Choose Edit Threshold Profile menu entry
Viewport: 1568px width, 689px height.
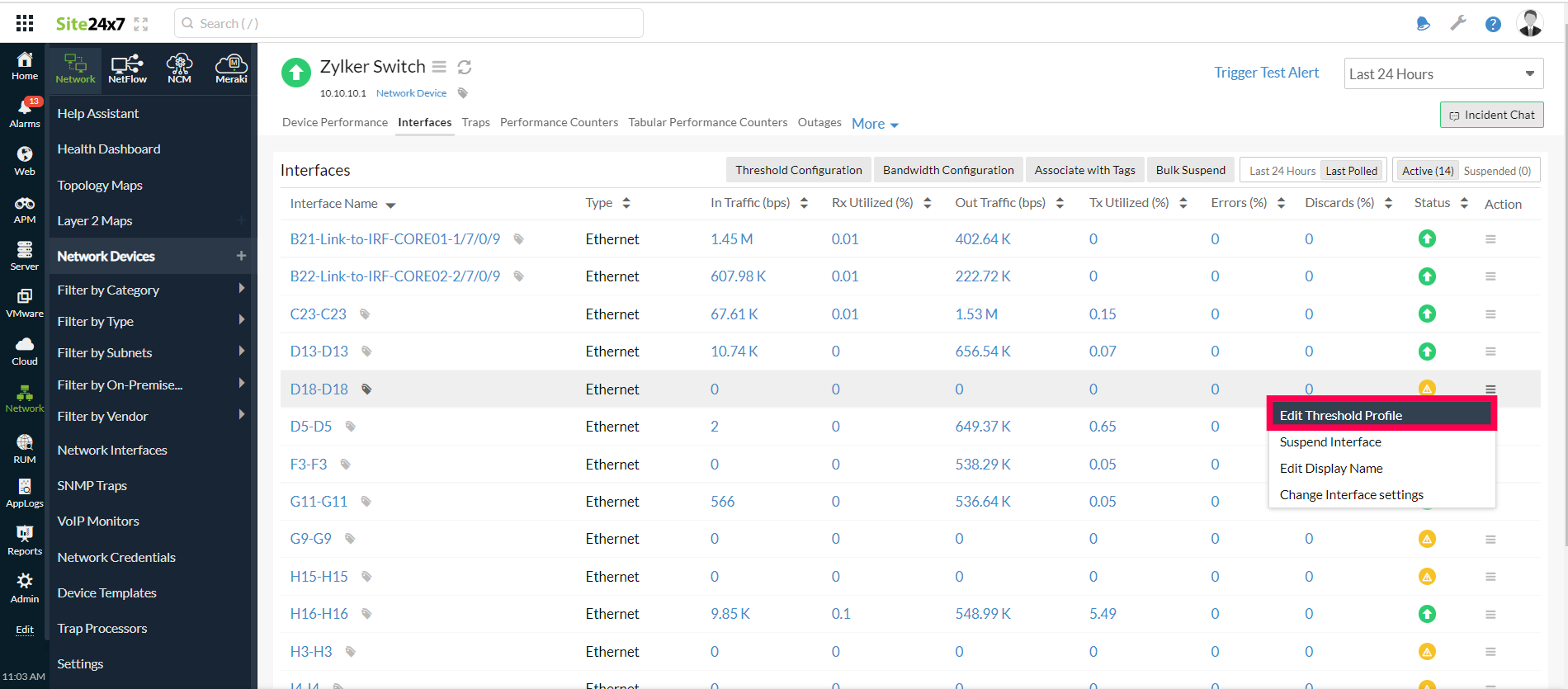(1381, 415)
